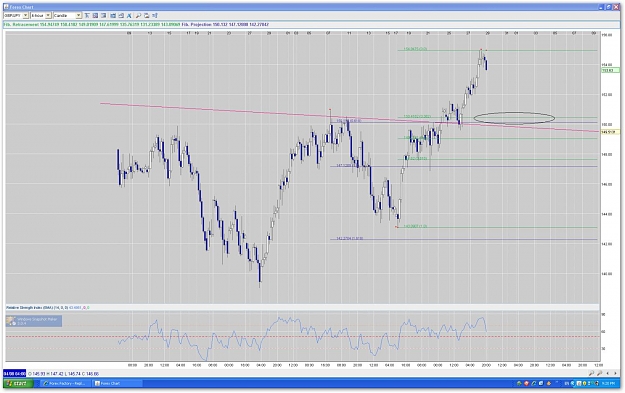
Task: Click the blue X delete icon in the toolbar
Action: 129,15
